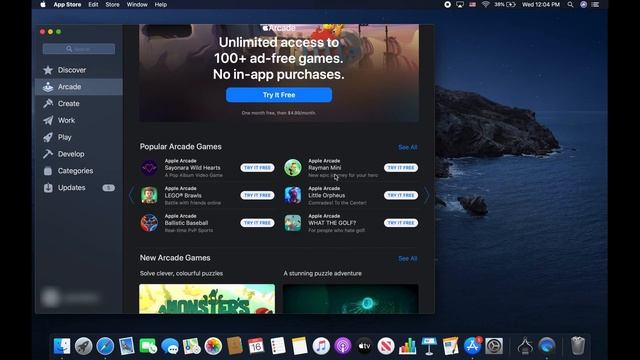Open the Little Orpheus game icon
Screen dimensions: 640x360
click(293, 195)
